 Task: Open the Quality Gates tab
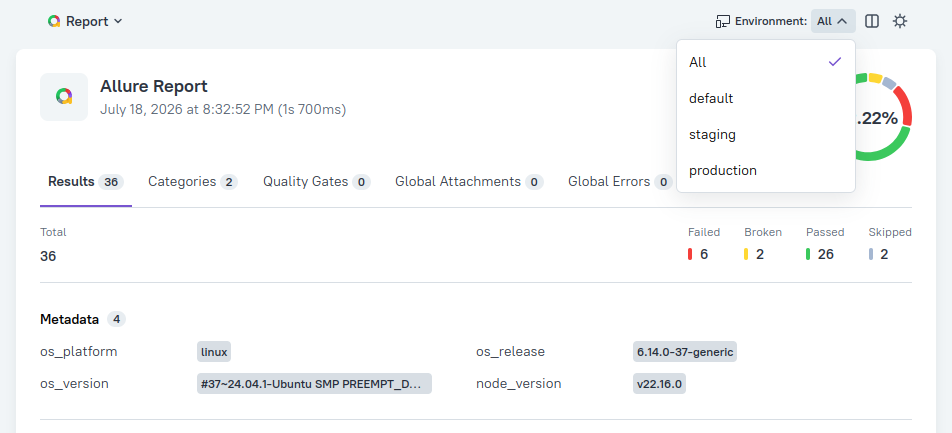[x=316, y=182]
